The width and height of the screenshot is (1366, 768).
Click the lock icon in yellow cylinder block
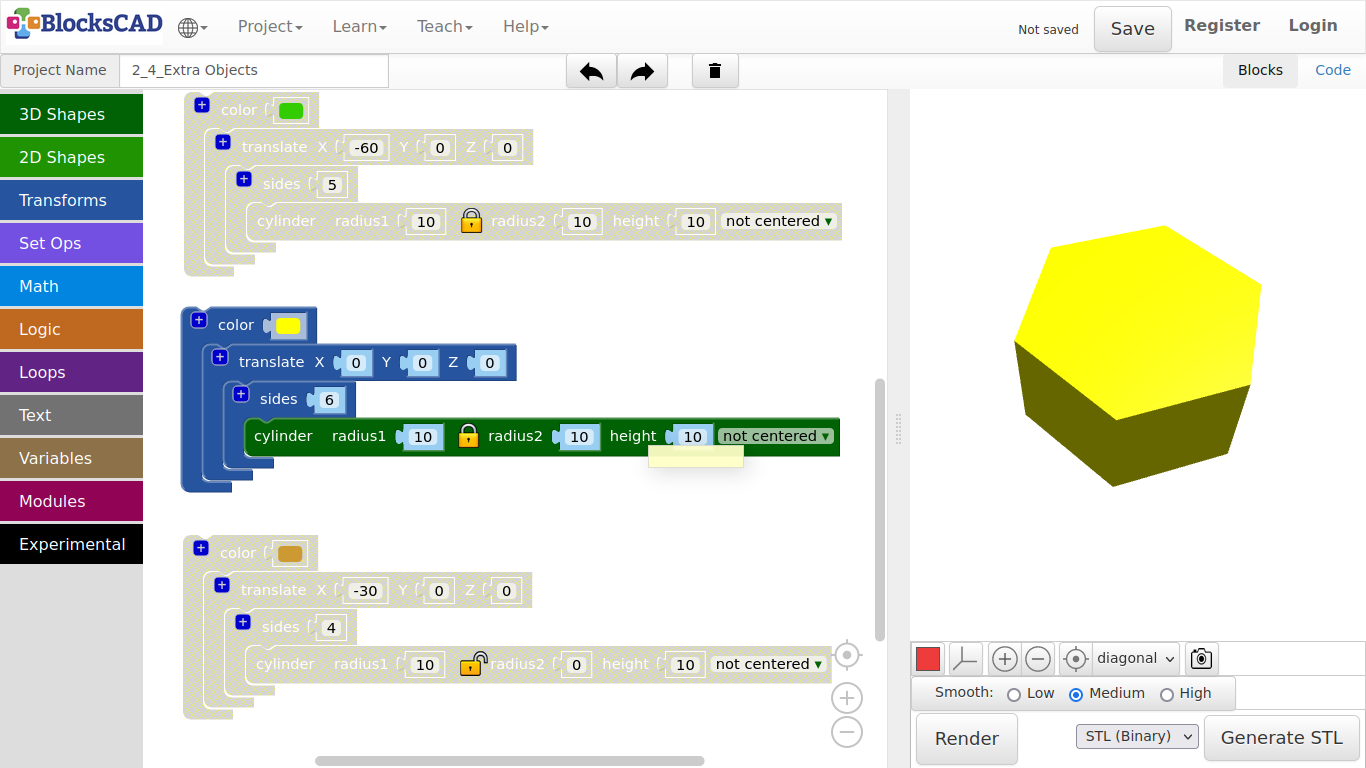click(468, 436)
